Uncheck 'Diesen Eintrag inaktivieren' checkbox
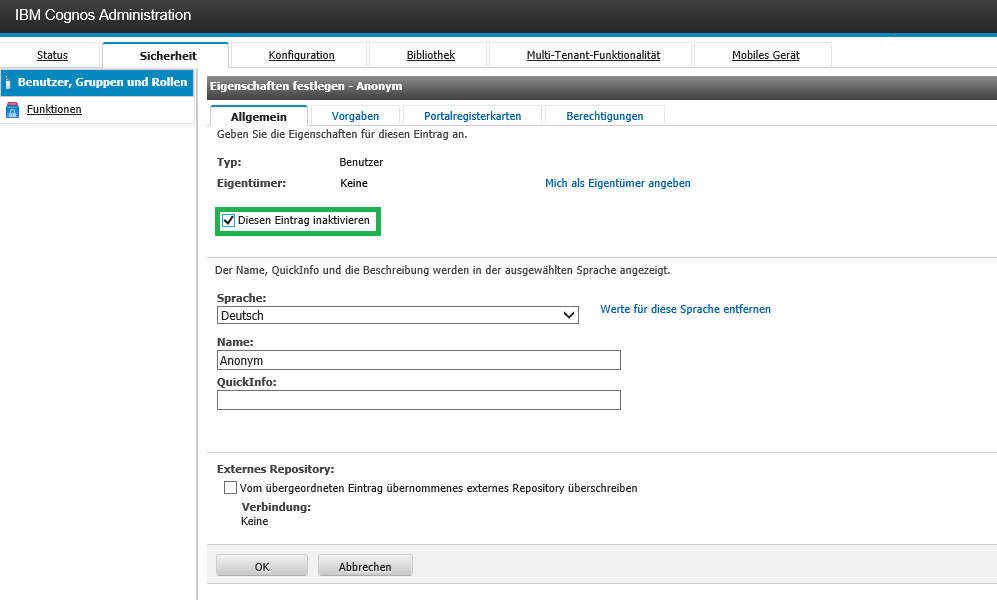 [x=228, y=220]
